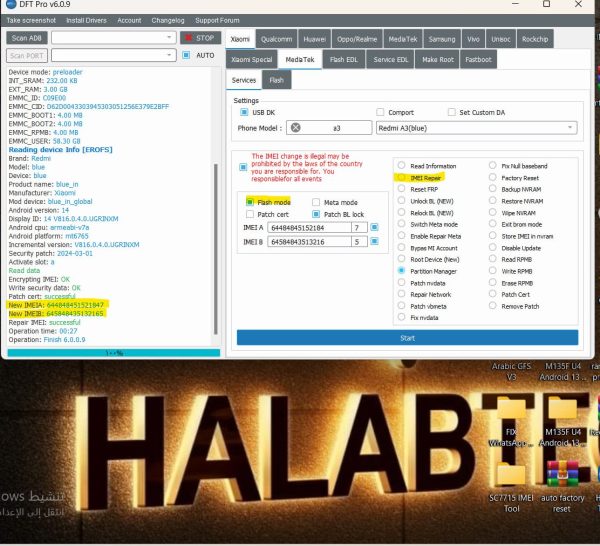Click the red STOP square icon

(x=188, y=38)
